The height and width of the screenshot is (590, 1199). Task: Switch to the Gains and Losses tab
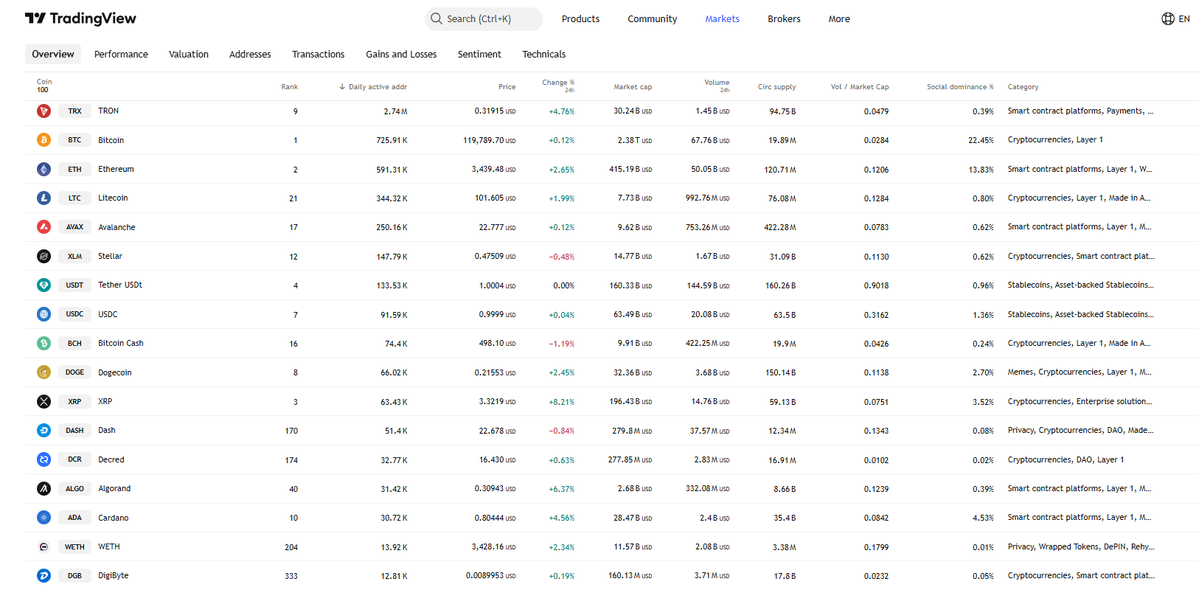click(x=401, y=54)
